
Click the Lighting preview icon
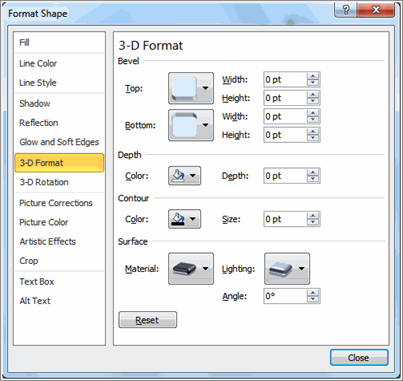tap(280, 269)
